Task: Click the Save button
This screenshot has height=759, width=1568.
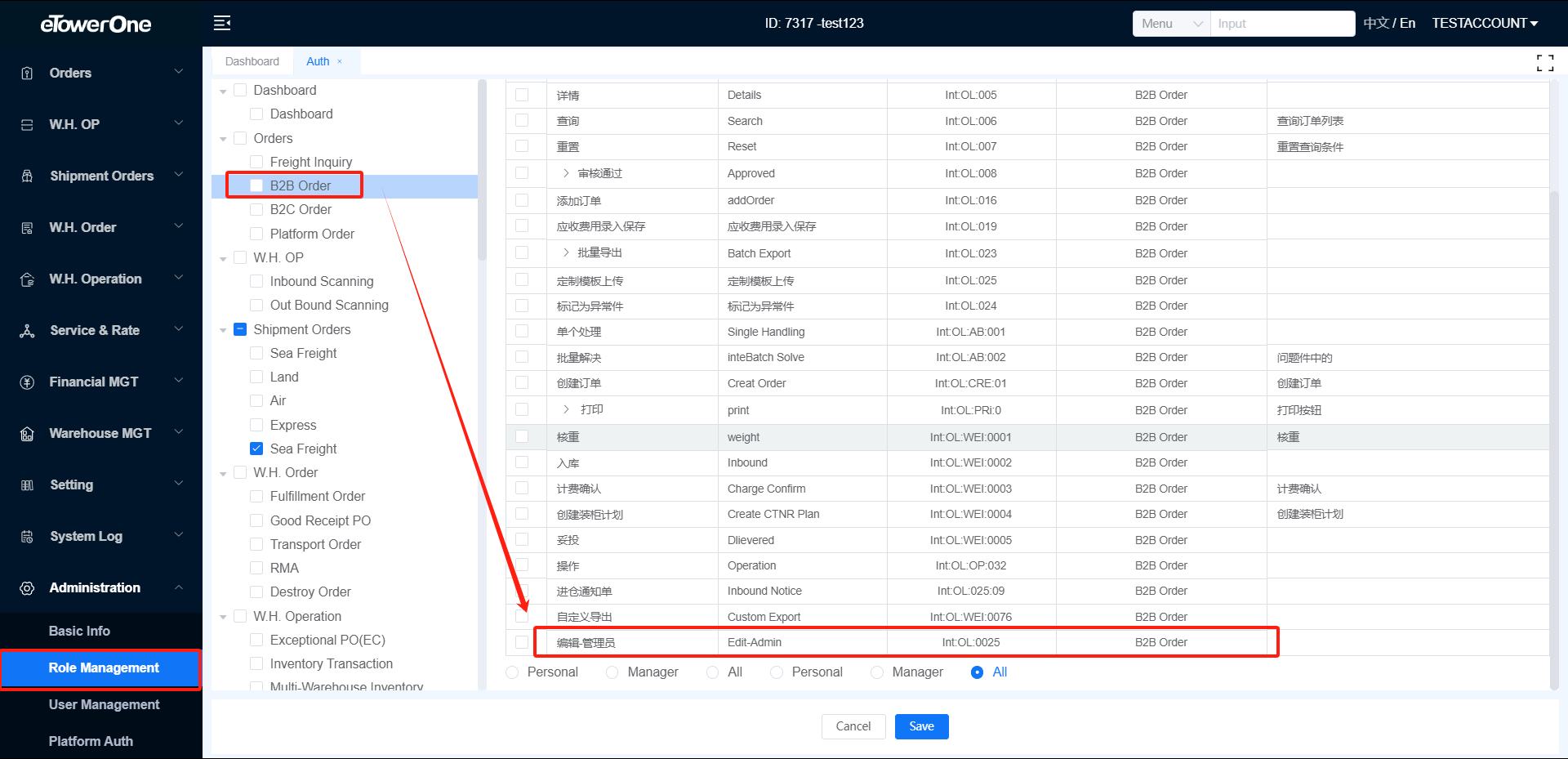Action: click(922, 726)
